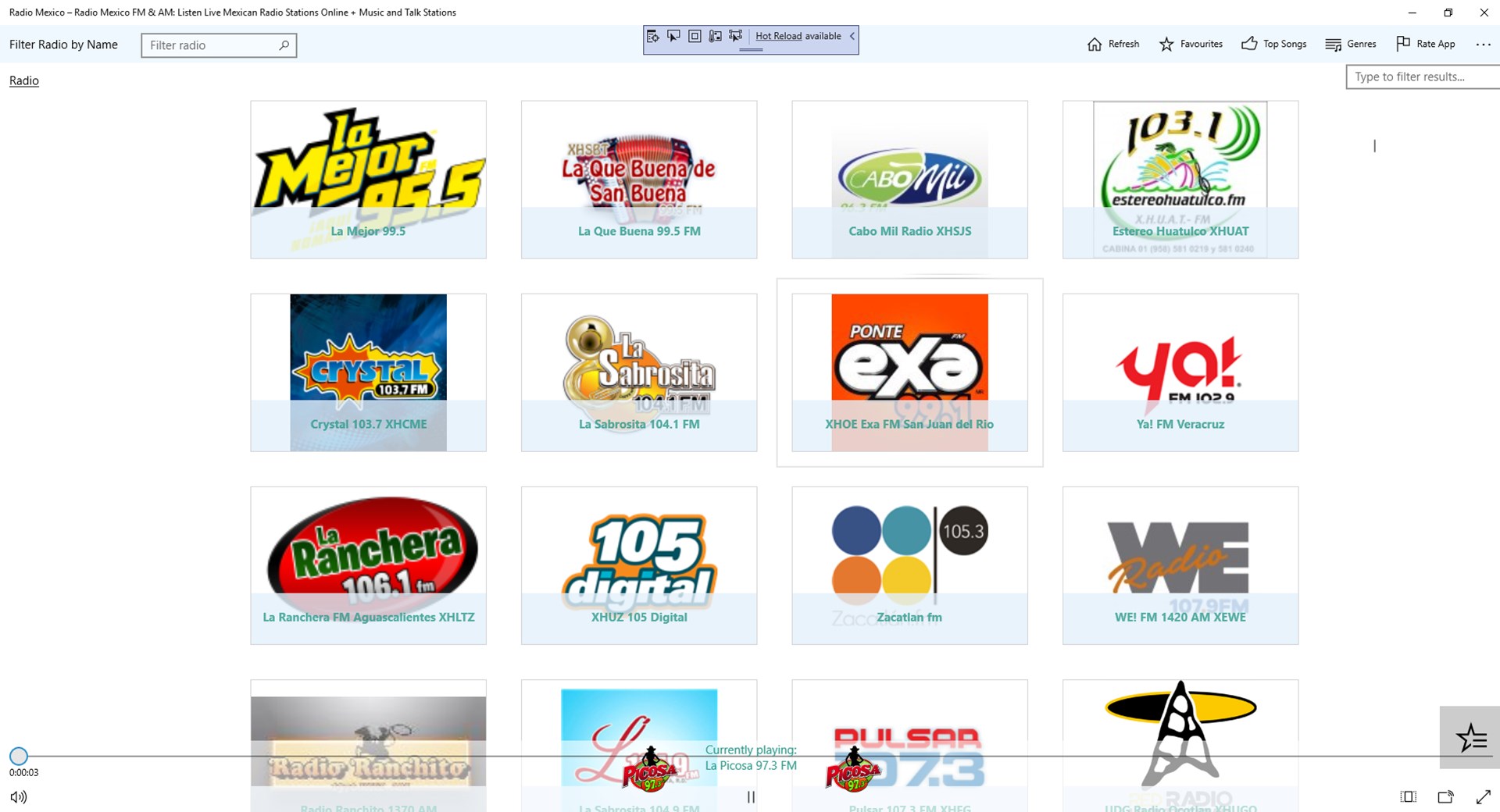Pause the current radio playback
This screenshot has height=812, width=1500.
(751, 797)
